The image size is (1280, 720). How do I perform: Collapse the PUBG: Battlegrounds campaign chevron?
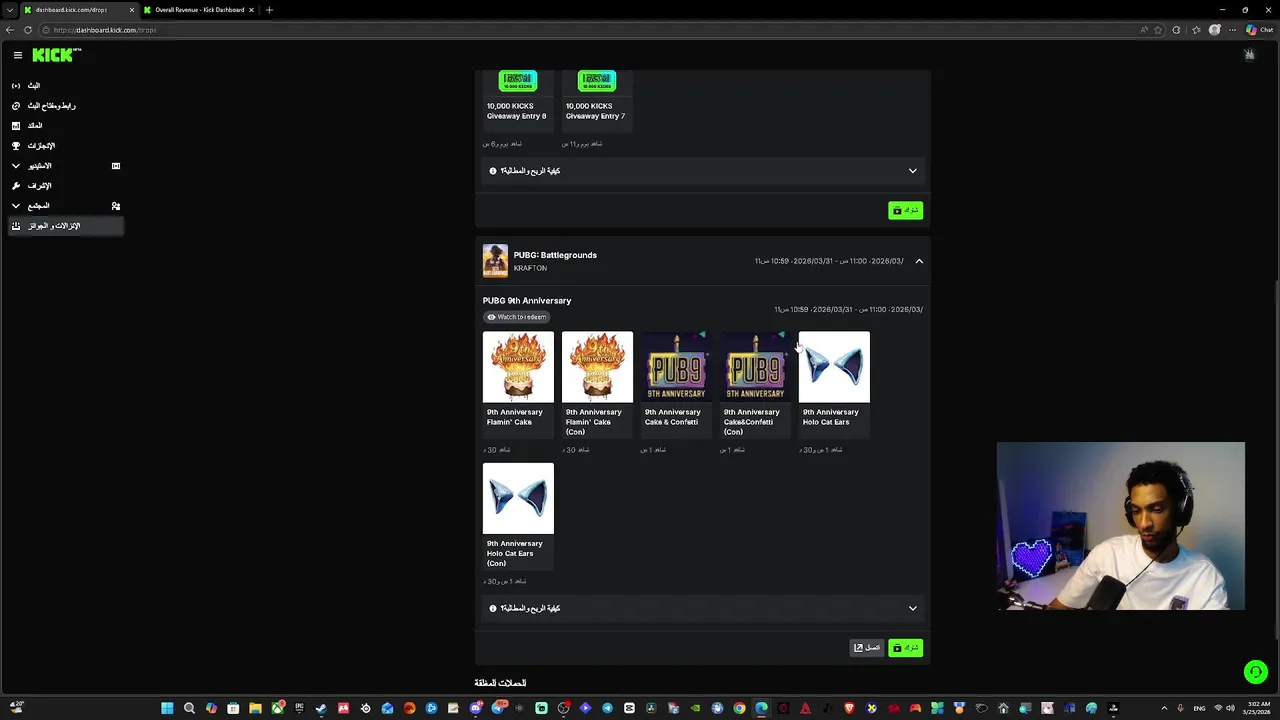point(919,261)
